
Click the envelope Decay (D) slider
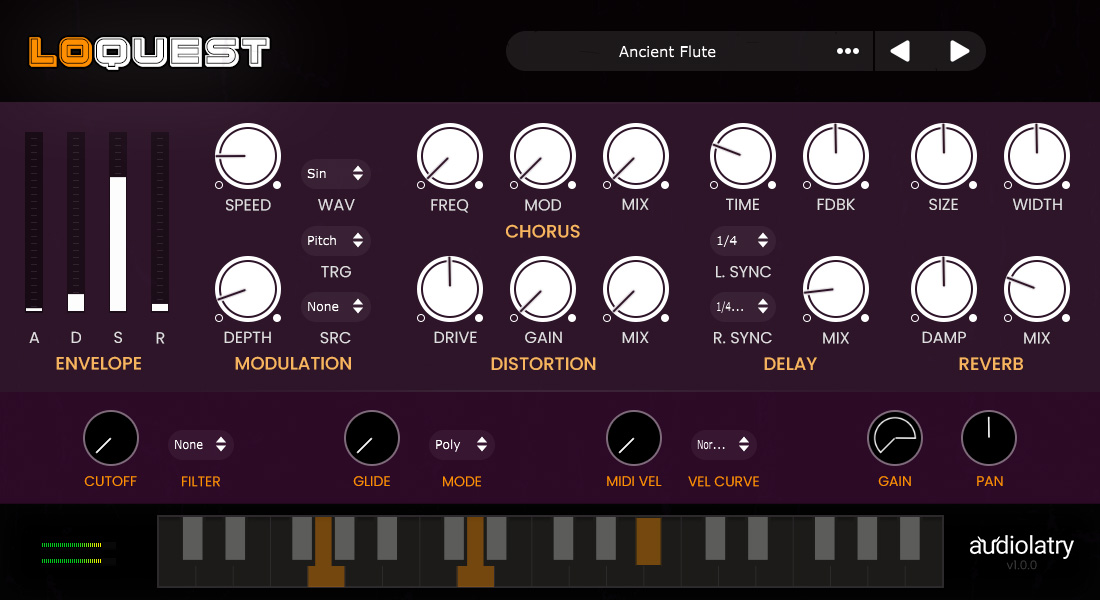pyautogui.click(x=76, y=222)
